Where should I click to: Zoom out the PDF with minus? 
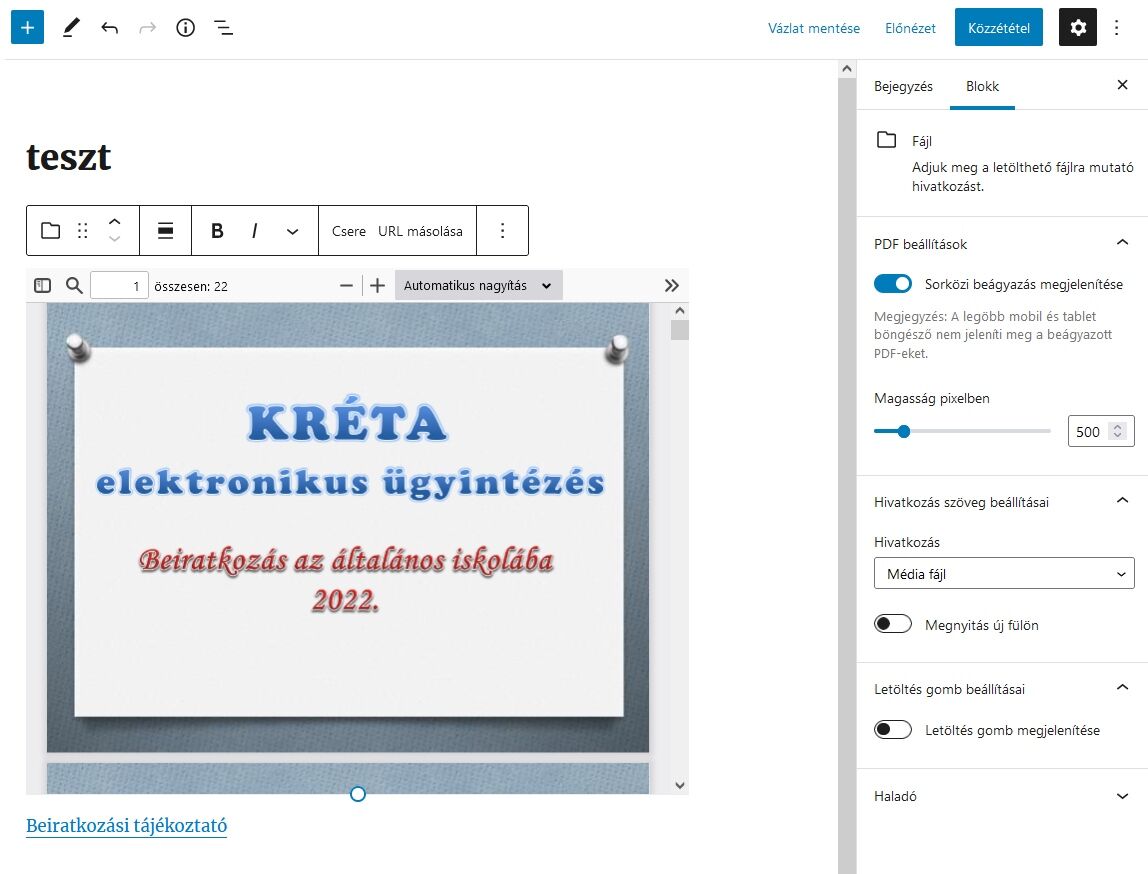(x=346, y=285)
